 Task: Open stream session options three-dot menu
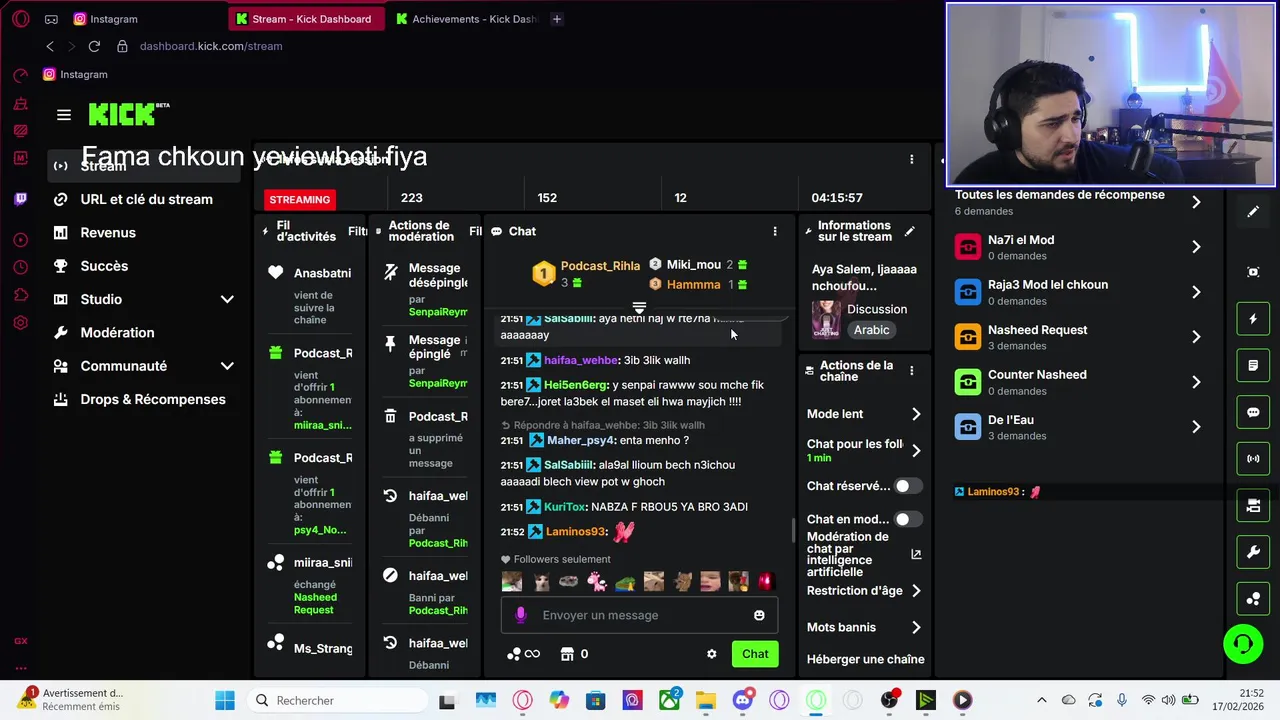[x=911, y=159]
